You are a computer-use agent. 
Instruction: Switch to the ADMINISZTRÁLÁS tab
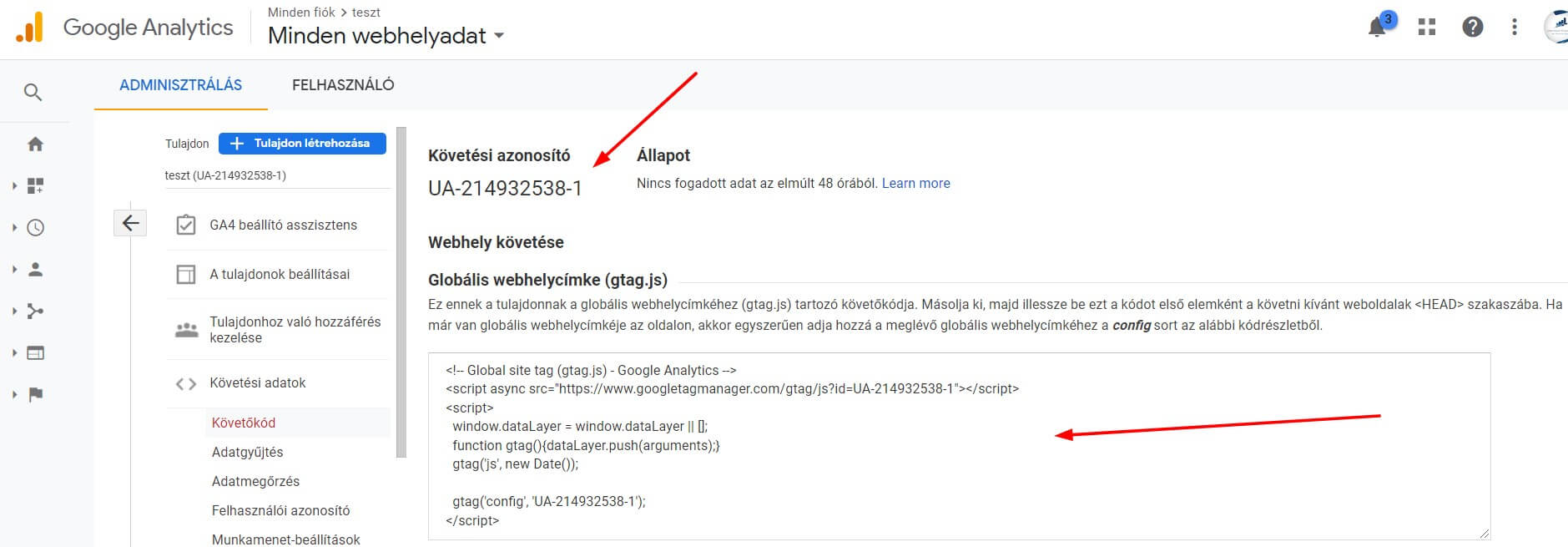coord(180,85)
